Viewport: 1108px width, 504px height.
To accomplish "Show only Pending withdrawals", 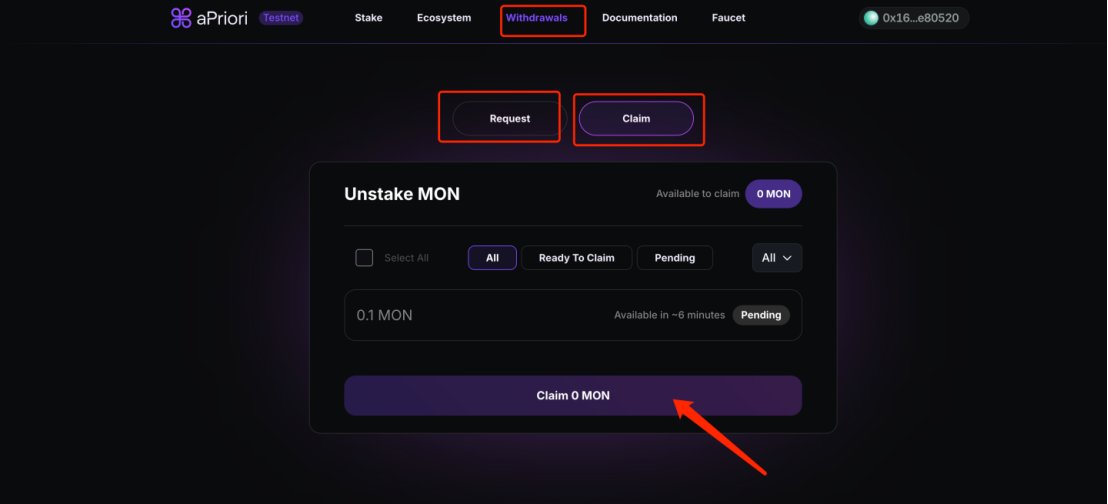I will 675,258.
